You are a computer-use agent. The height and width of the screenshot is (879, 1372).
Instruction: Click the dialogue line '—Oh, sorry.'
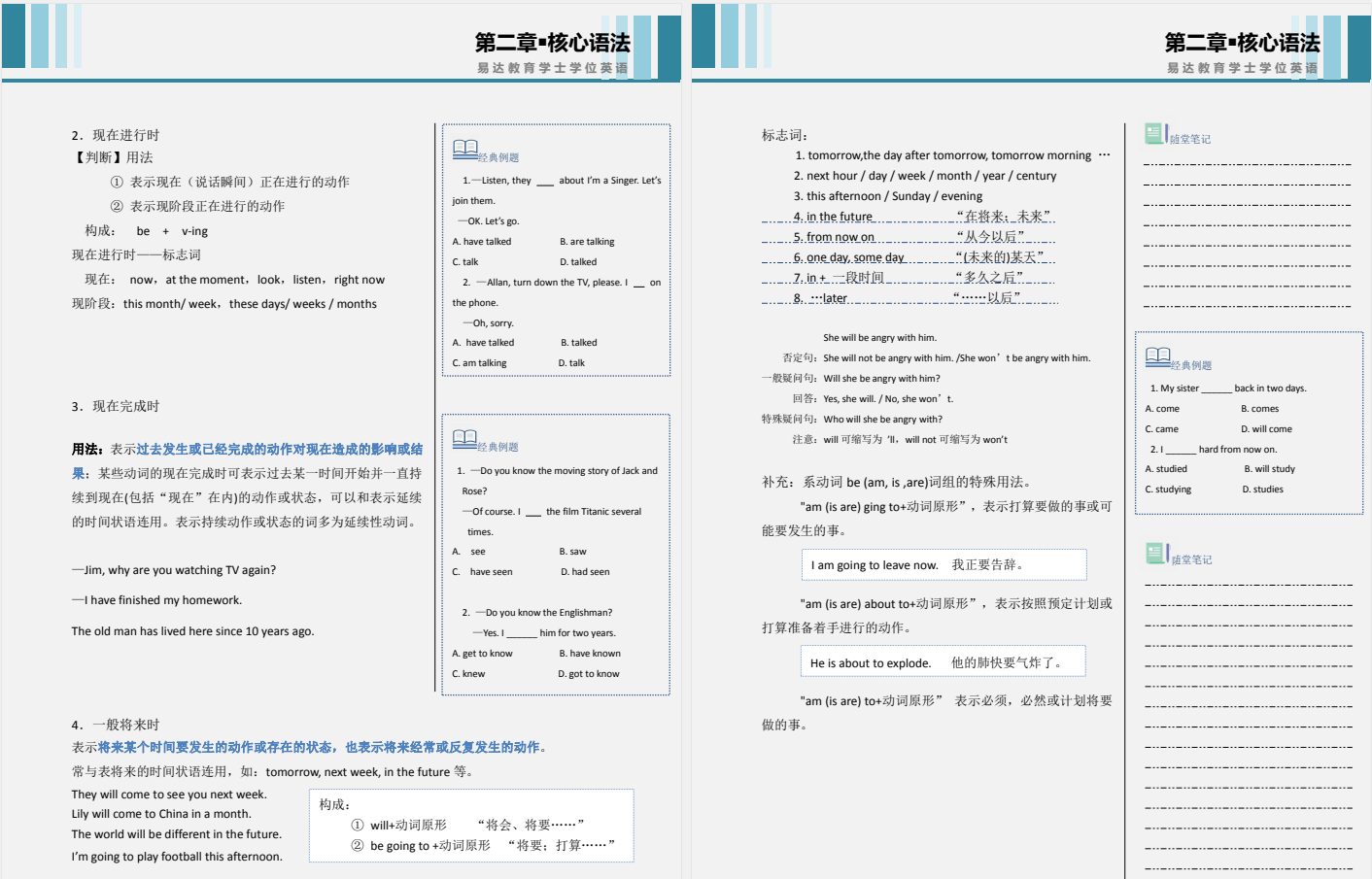[488, 323]
